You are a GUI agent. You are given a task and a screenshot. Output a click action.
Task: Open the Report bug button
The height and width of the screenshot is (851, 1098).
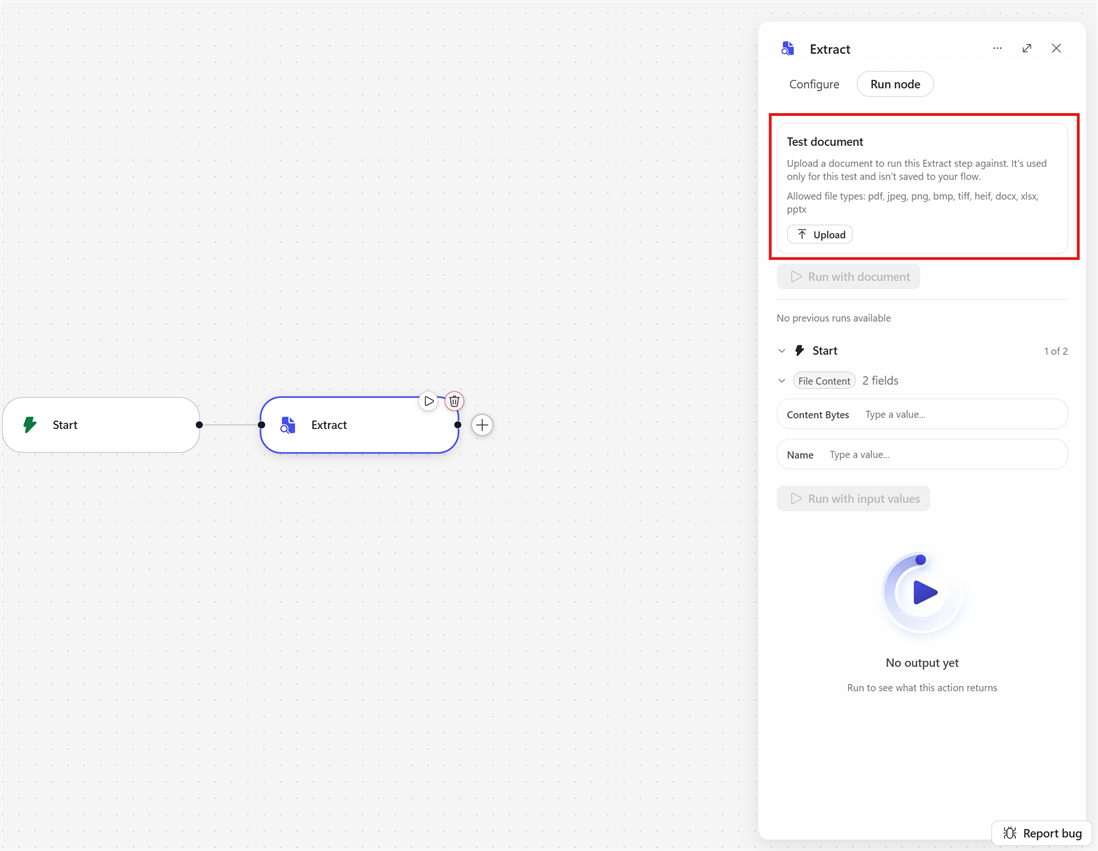coord(1042,833)
